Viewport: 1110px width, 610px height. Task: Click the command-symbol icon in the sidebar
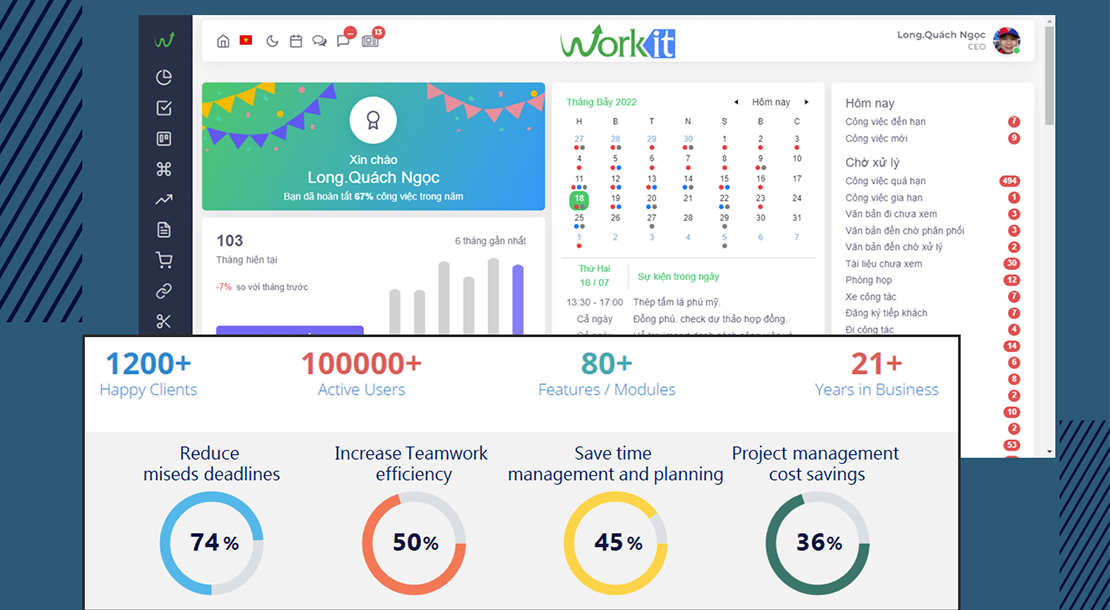coord(164,169)
